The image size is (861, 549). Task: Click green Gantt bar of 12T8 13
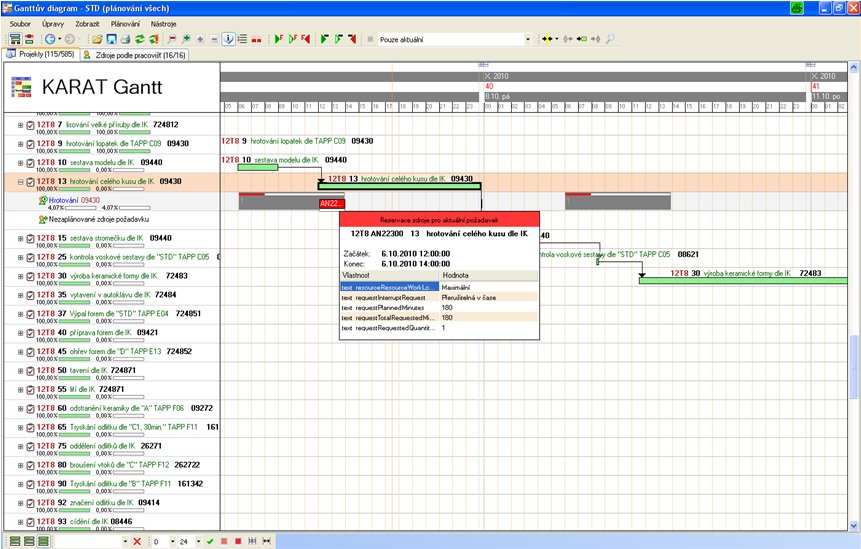[x=399, y=186]
